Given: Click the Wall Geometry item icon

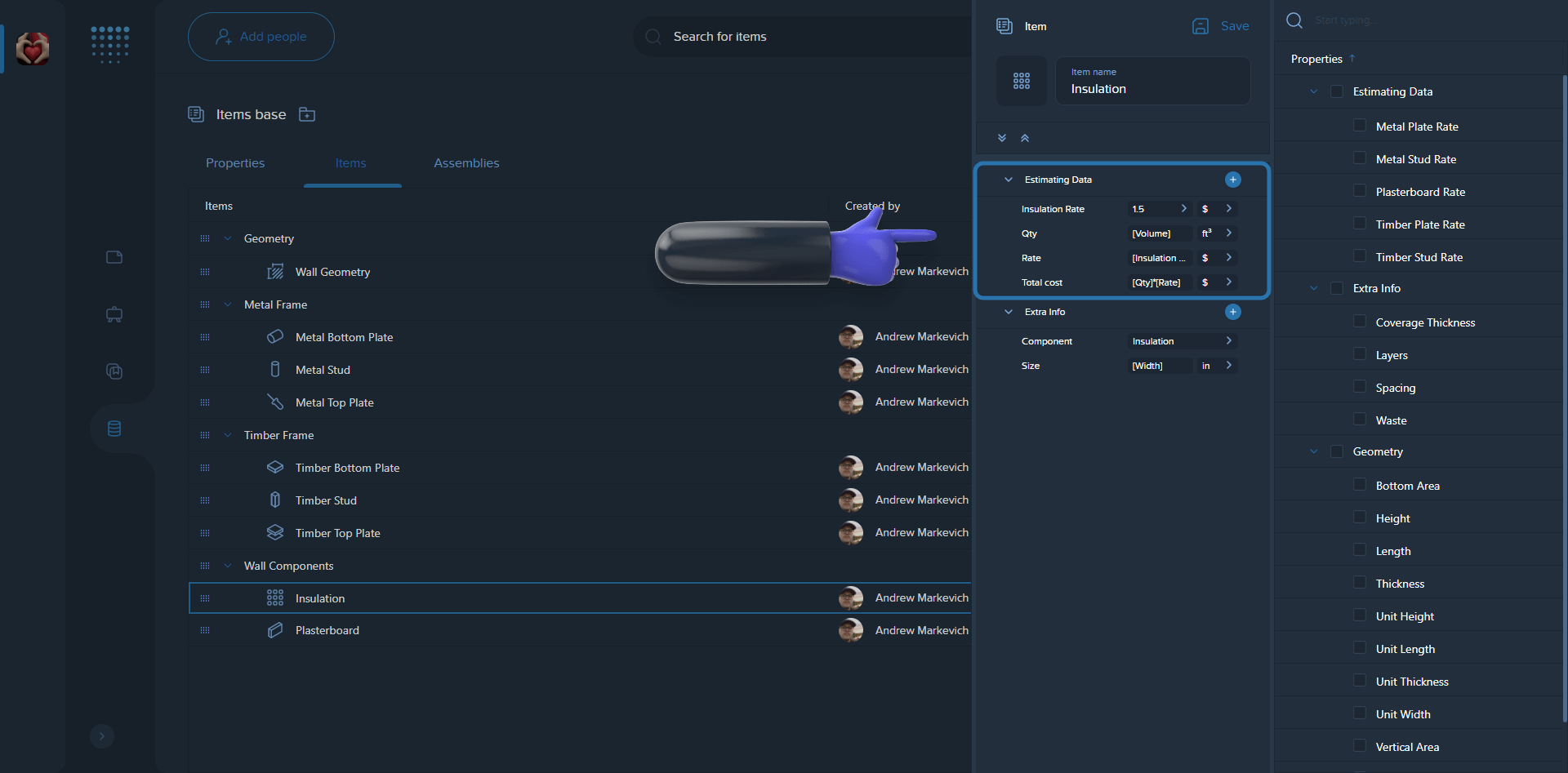Looking at the screenshot, I should click(275, 271).
